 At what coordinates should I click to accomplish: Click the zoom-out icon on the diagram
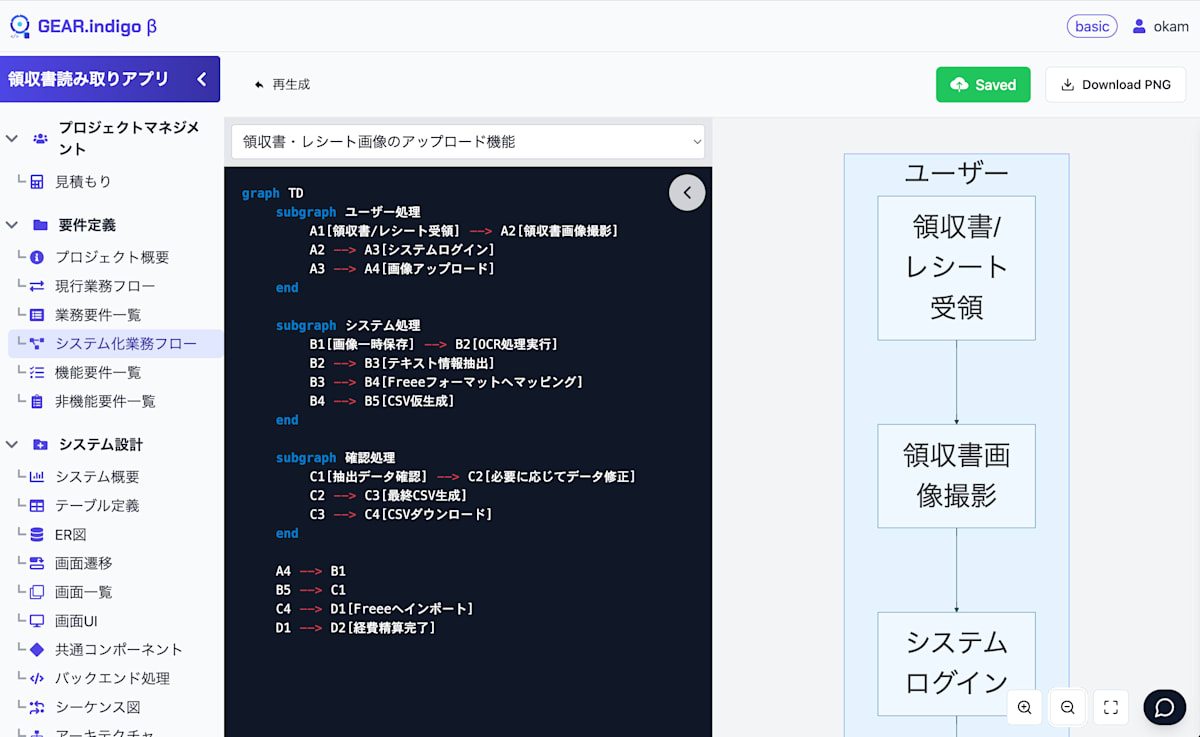point(1067,707)
